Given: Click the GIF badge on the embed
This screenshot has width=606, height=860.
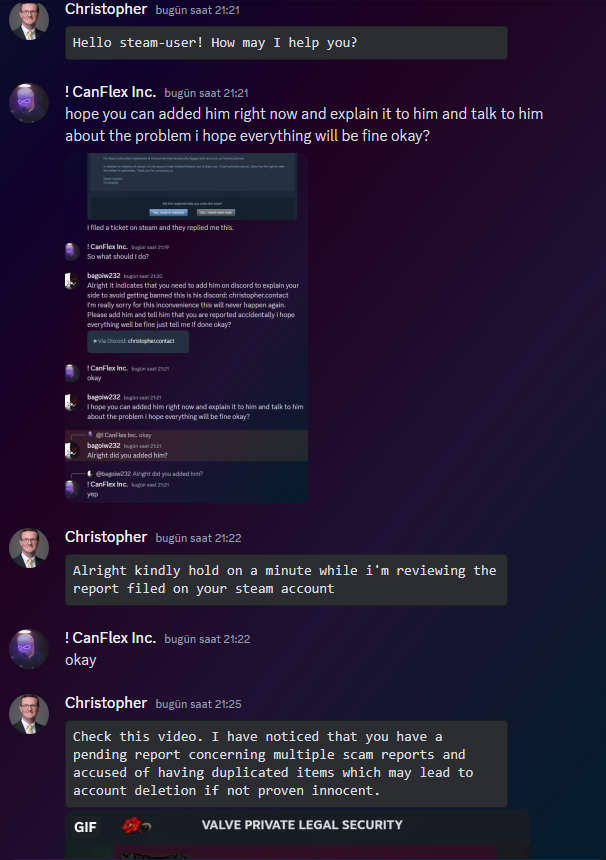Looking at the screenshot, I should click(85, 827).
